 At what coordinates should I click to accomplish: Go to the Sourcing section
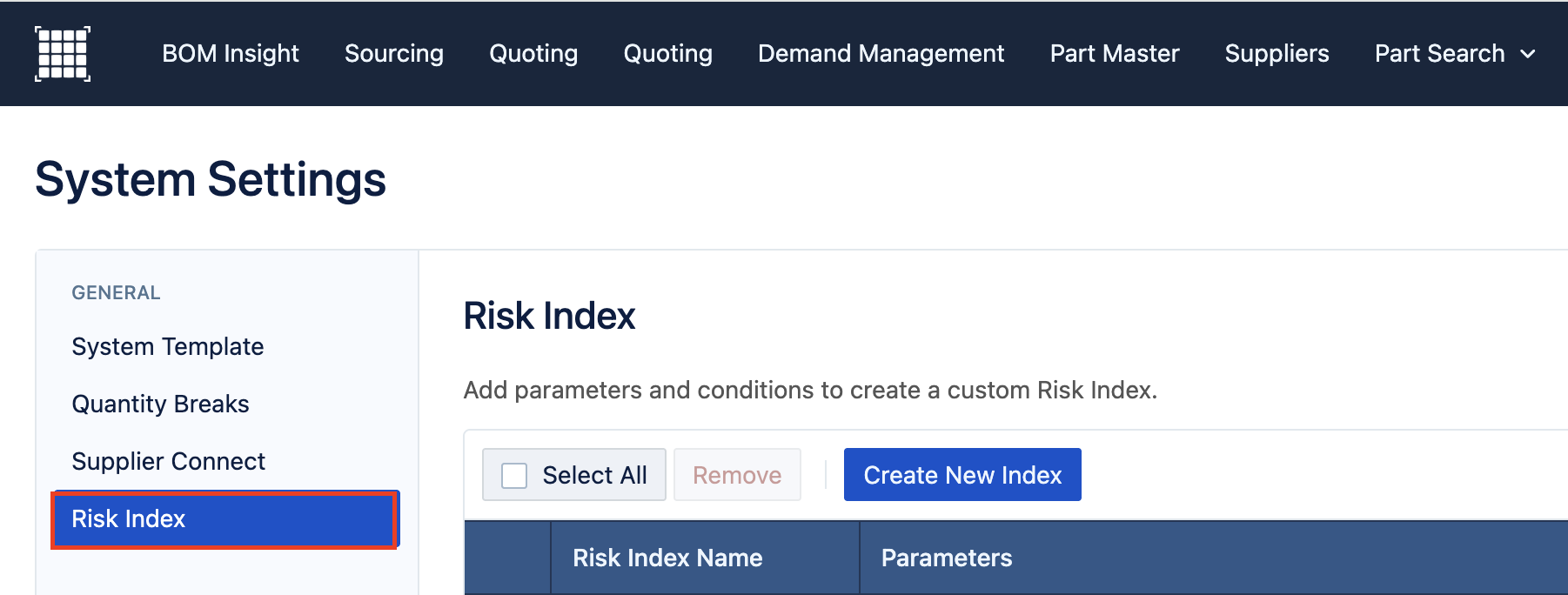(394, 54)
